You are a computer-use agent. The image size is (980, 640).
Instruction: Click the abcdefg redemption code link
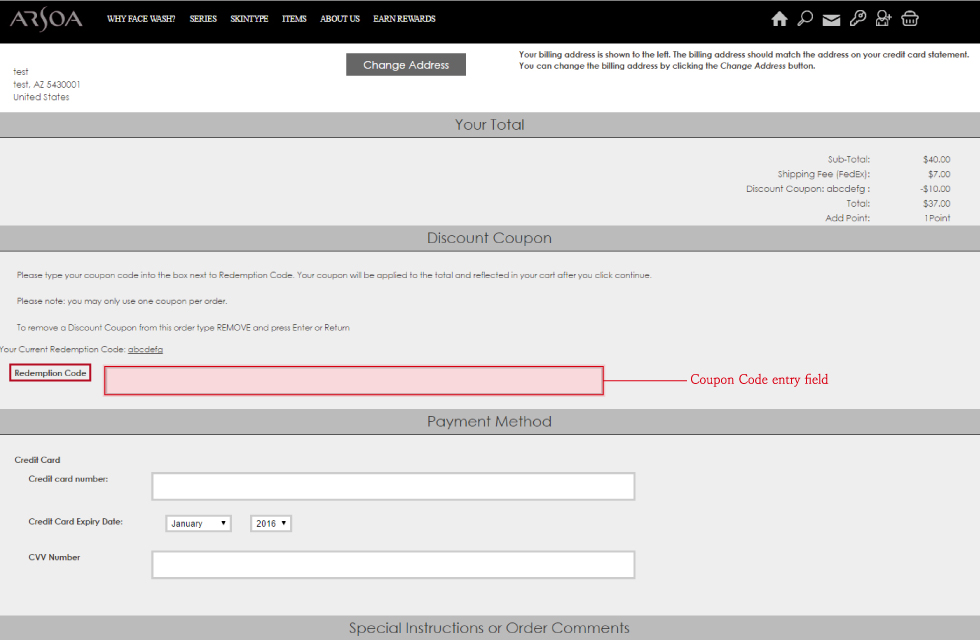[x=145, y=349]
